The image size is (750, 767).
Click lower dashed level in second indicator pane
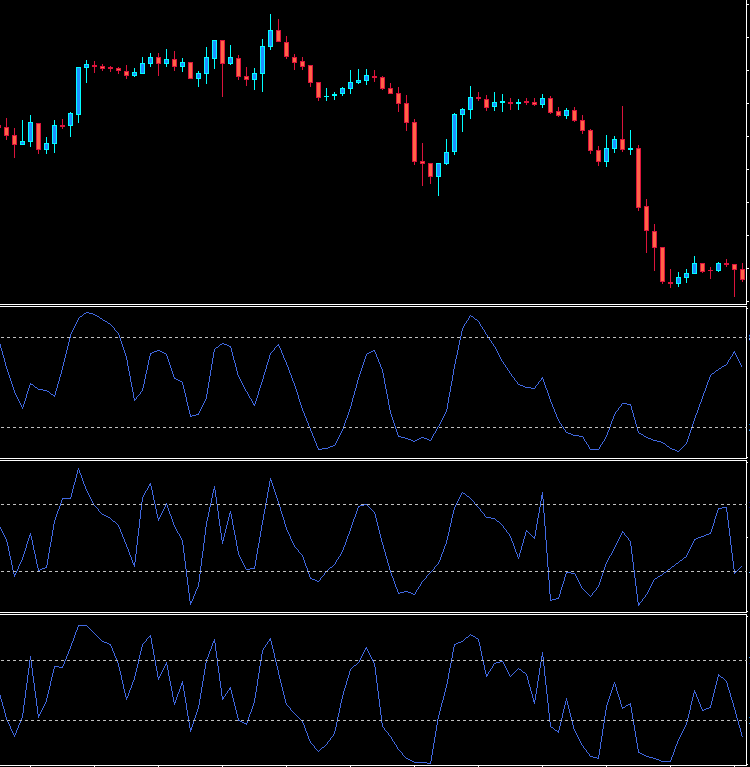(373, 571)
